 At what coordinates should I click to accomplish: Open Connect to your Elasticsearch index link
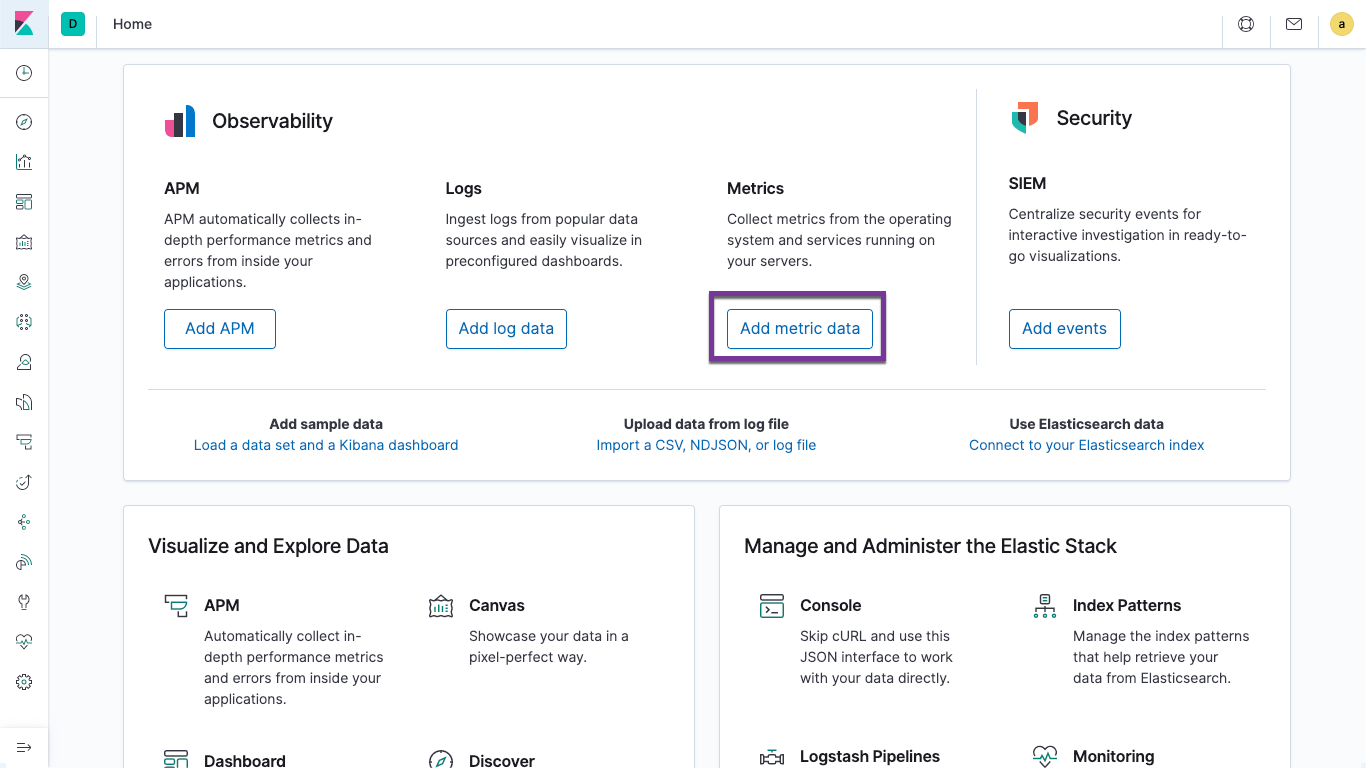tap(1087, 445)
